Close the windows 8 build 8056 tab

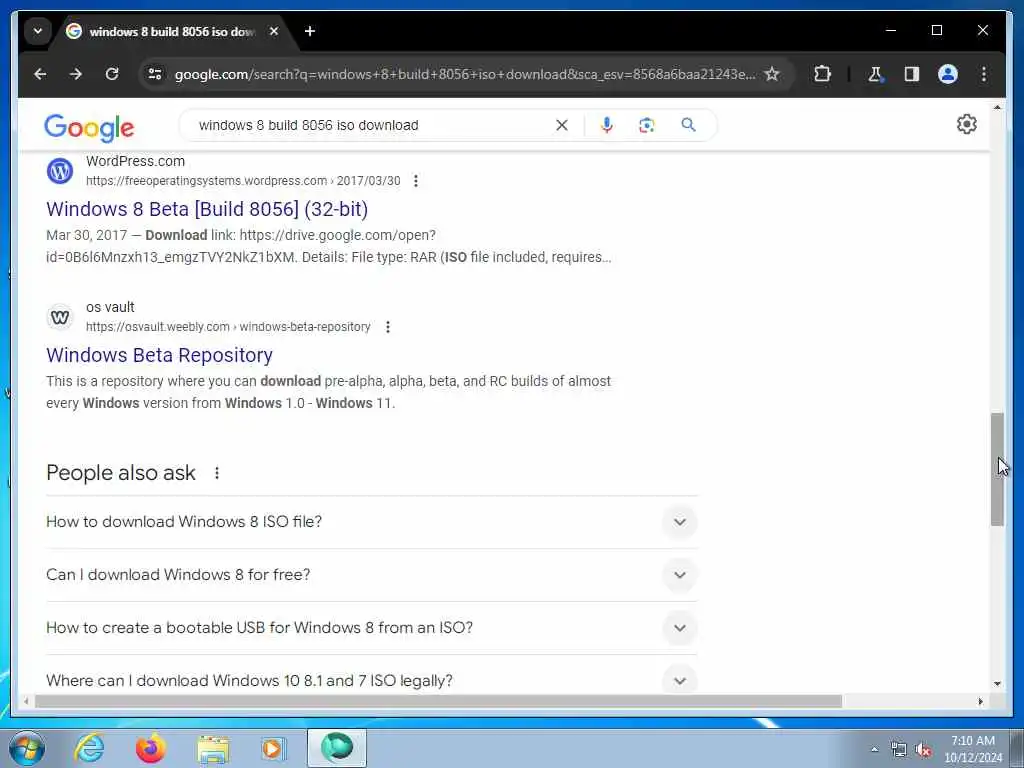pyautogui.click(x=274, y=31)
